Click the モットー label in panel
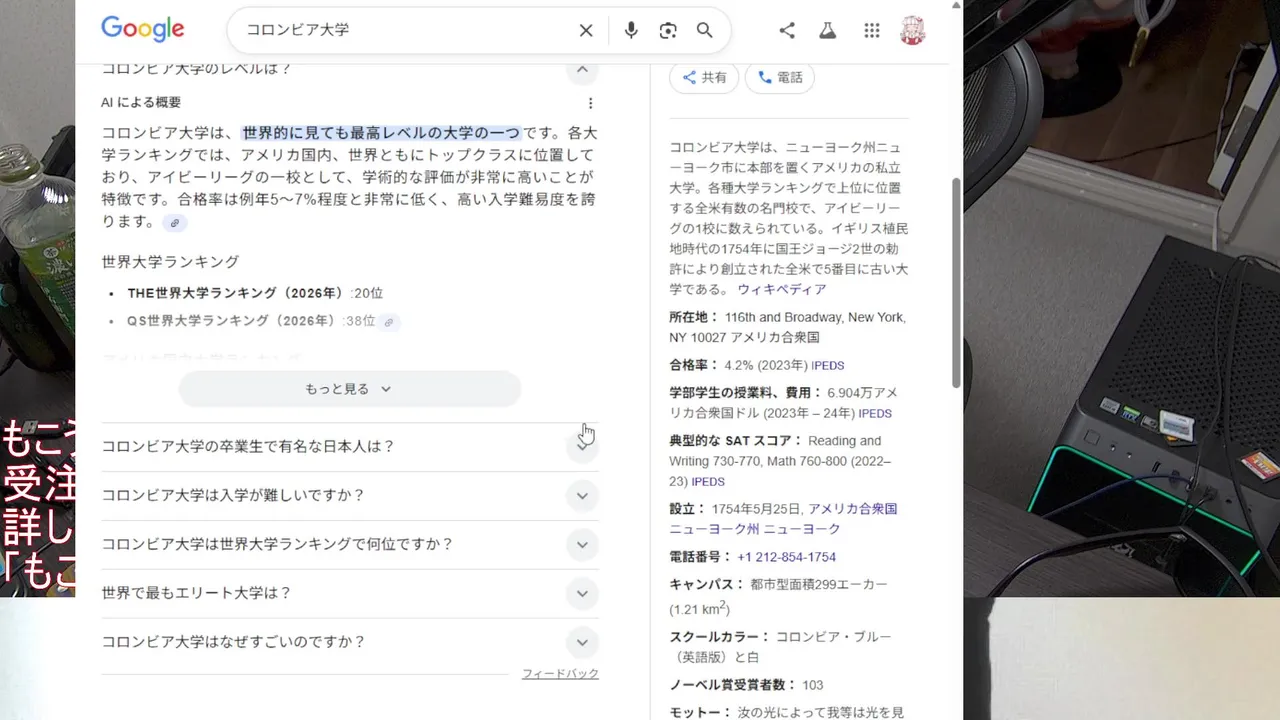The width and height of the screenshot is (1280, 720). point(700,713)
